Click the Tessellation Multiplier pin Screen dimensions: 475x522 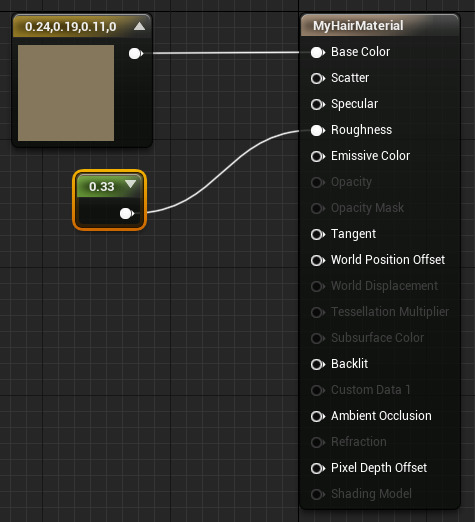click(x=318, y=312)
